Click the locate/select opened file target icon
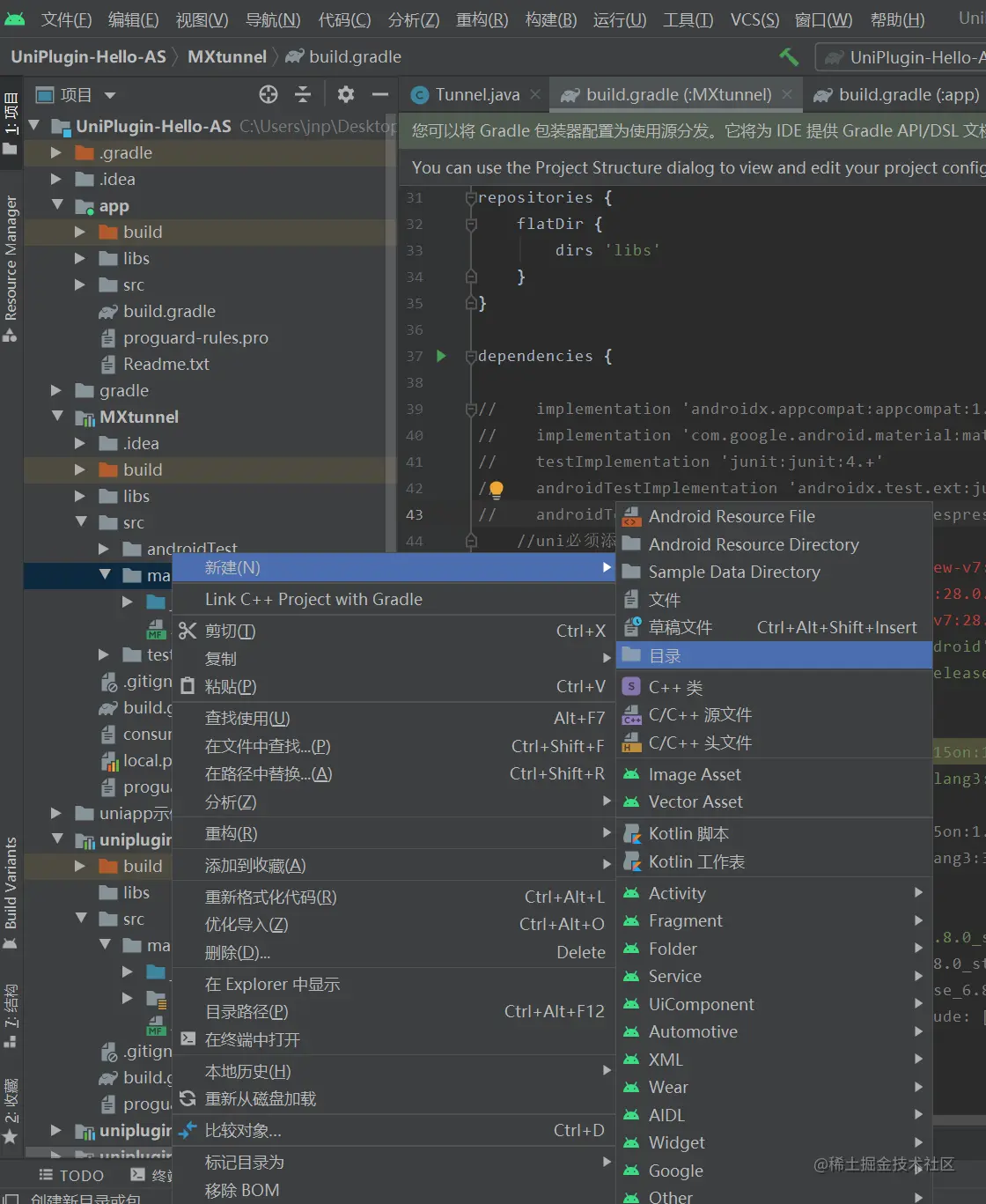 pyautogui.click(x=269, y=94)
